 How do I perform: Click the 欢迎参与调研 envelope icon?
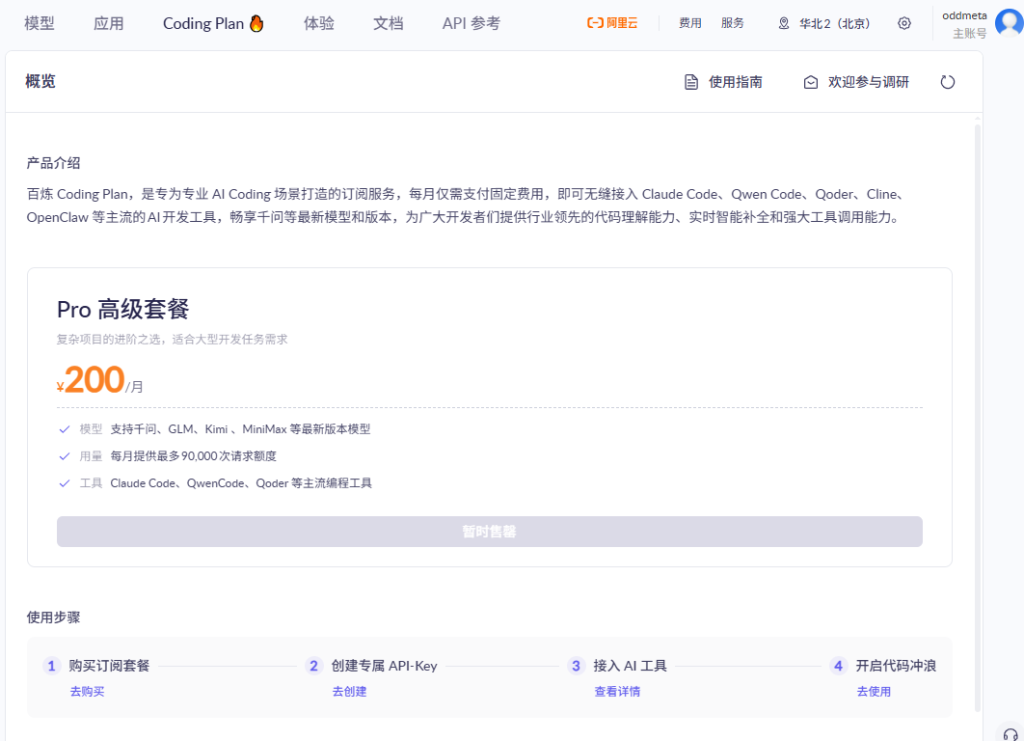pos(811,82)
